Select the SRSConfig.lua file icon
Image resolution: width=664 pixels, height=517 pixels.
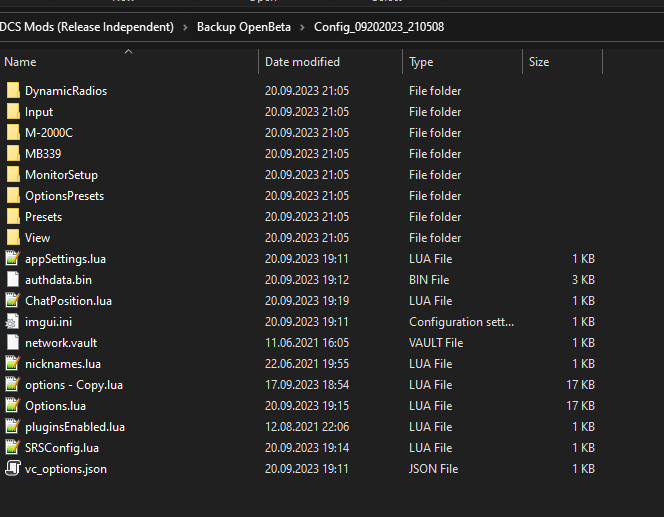(x=13, y=448)
